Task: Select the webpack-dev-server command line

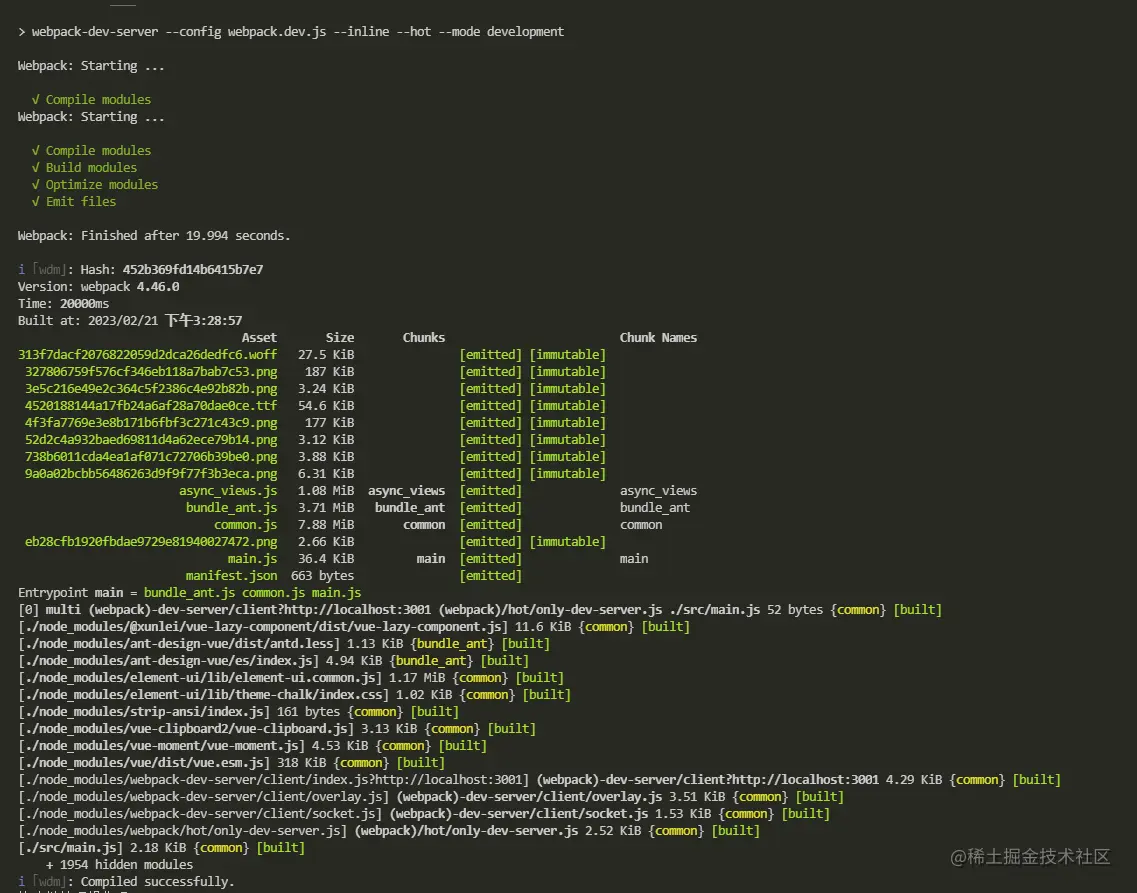Action: (x=291, y=32)
